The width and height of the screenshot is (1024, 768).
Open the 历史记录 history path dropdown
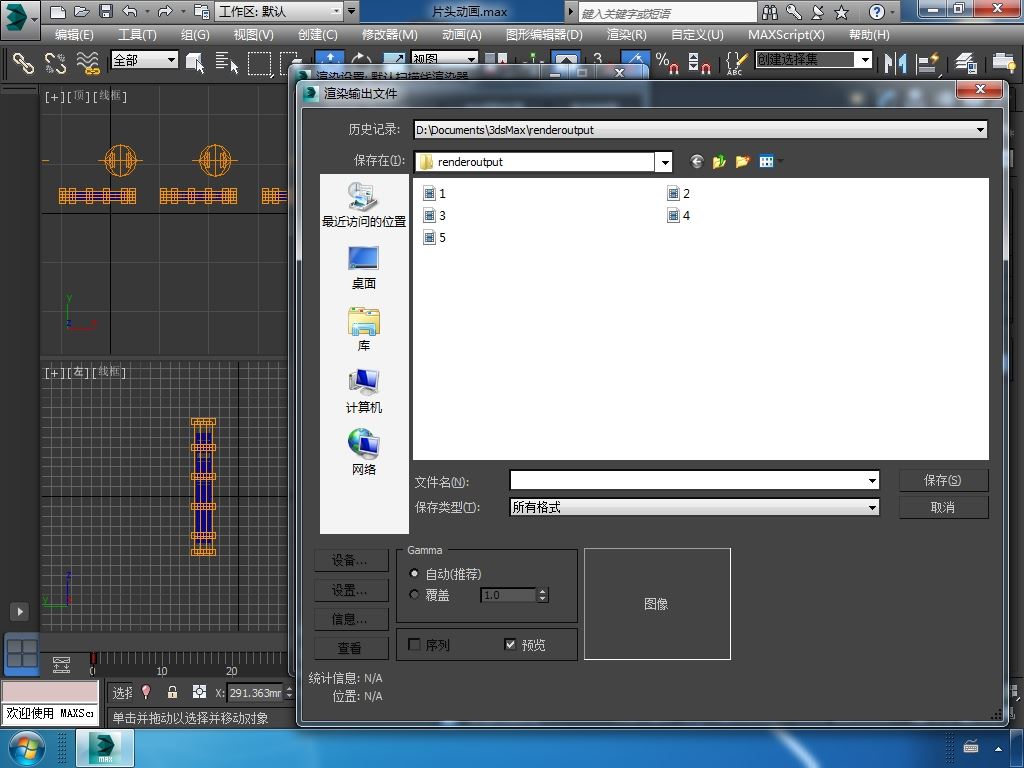coord(980,129)
